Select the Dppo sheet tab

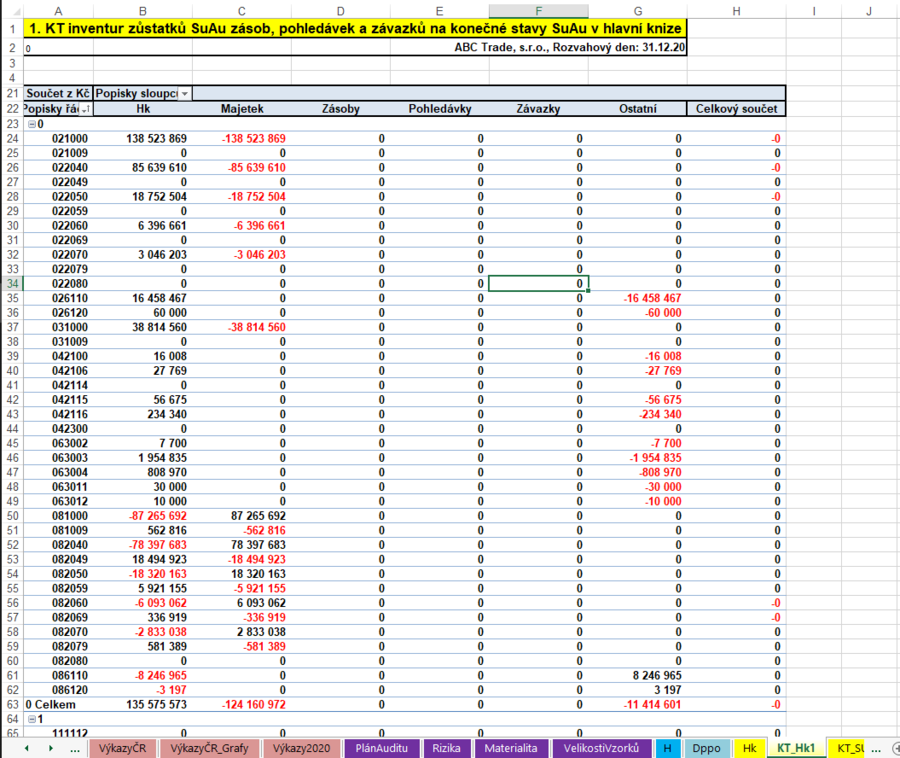(x=706, y=748)
